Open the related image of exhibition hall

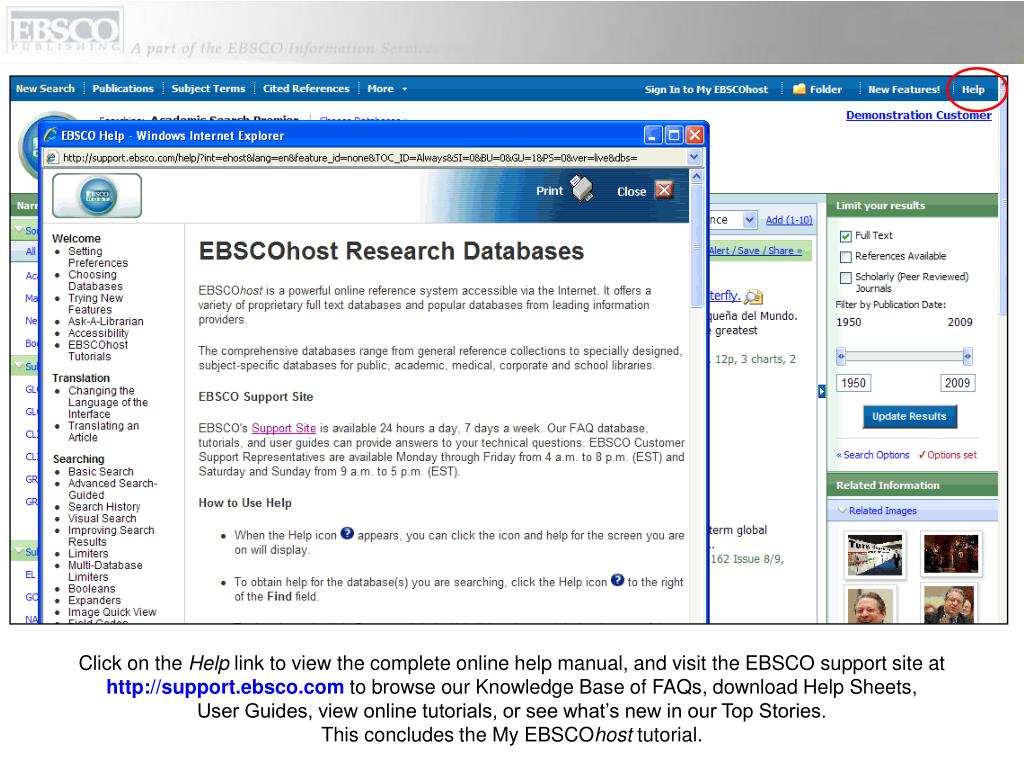click(875, 555)
